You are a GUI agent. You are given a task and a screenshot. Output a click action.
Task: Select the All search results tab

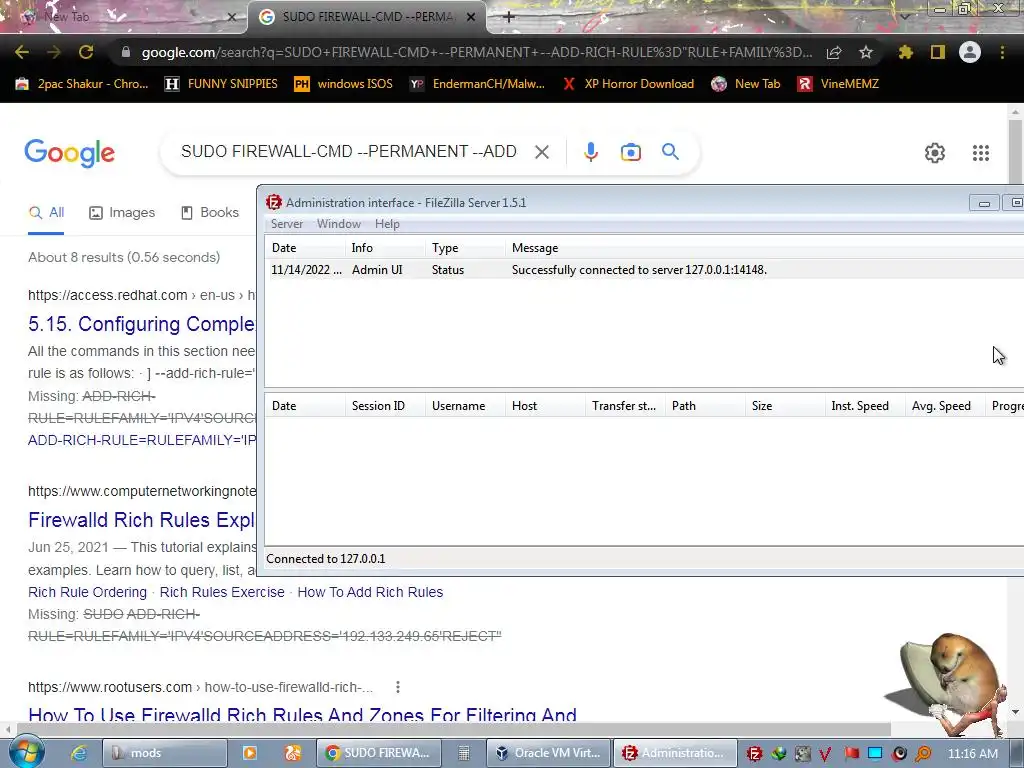[46, 212]
